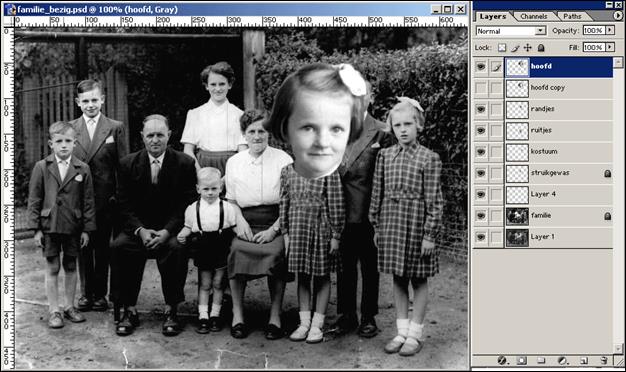This screenshot has height=372, width=626.
Task: Open the Opacity slider arrow
Action: pyautogui.click(x=610, y=30)
